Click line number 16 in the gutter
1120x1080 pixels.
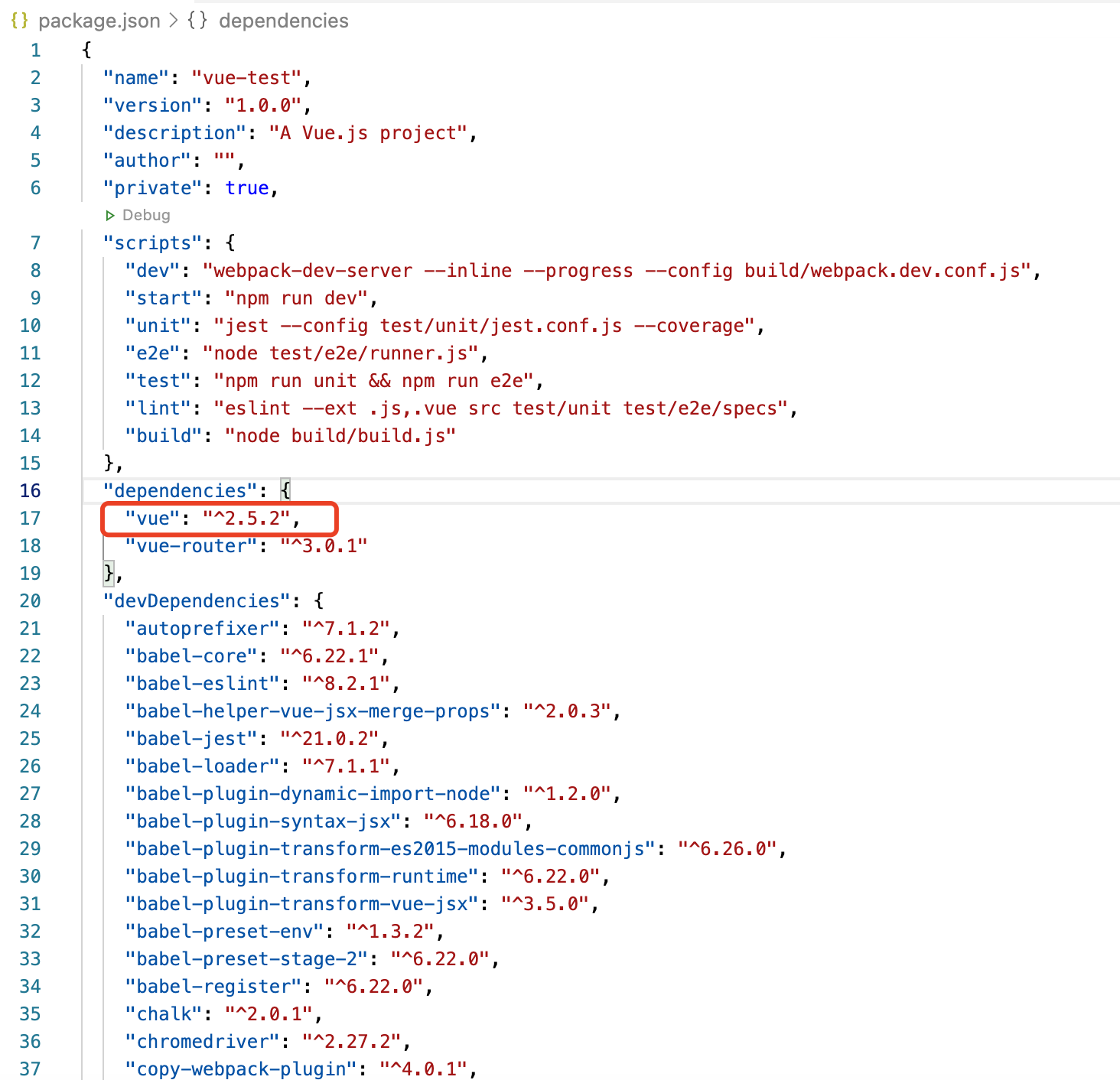click(x=31, y=491)
